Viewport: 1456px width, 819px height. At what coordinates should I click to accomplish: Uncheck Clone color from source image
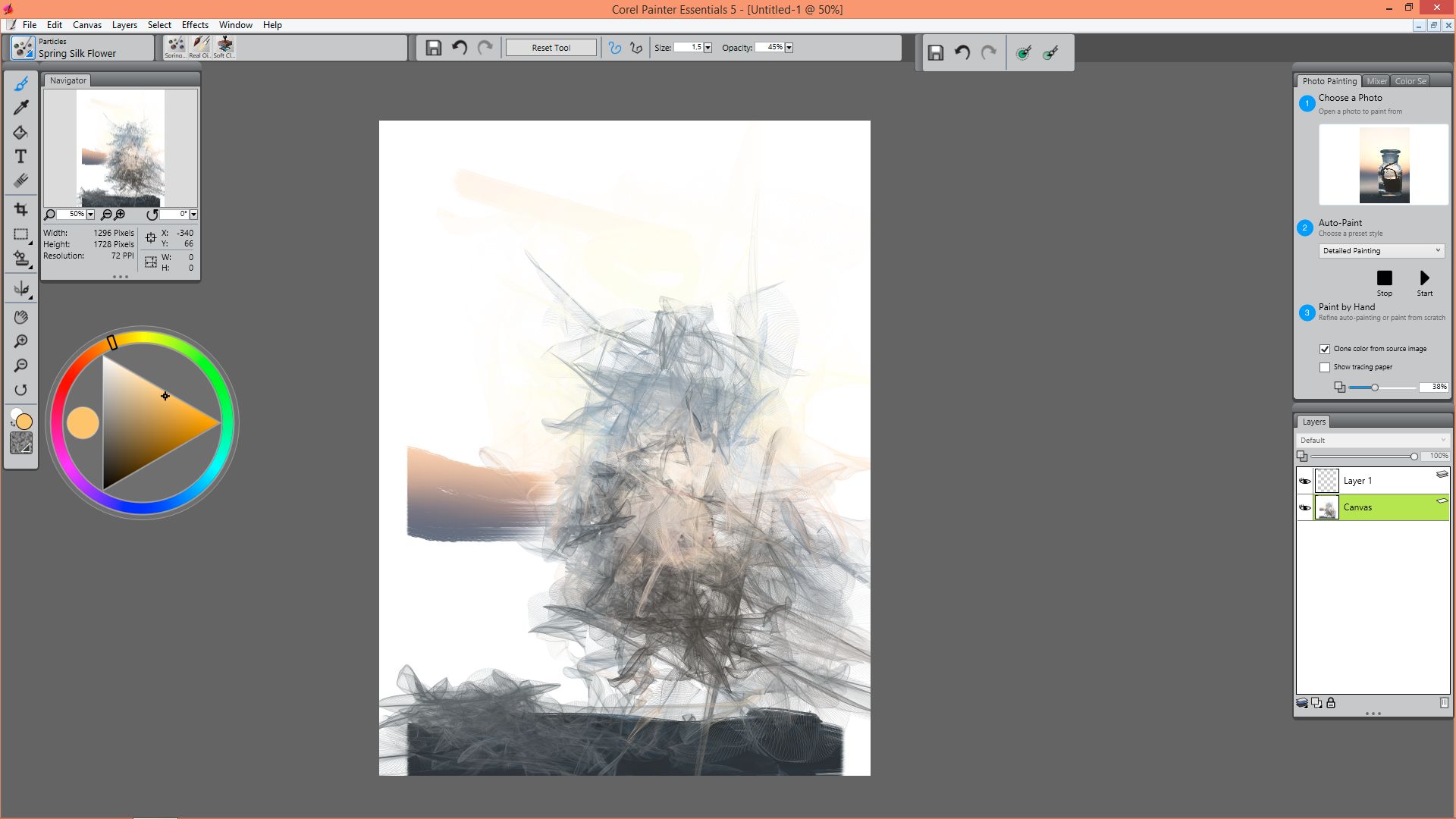(1325, 349)
